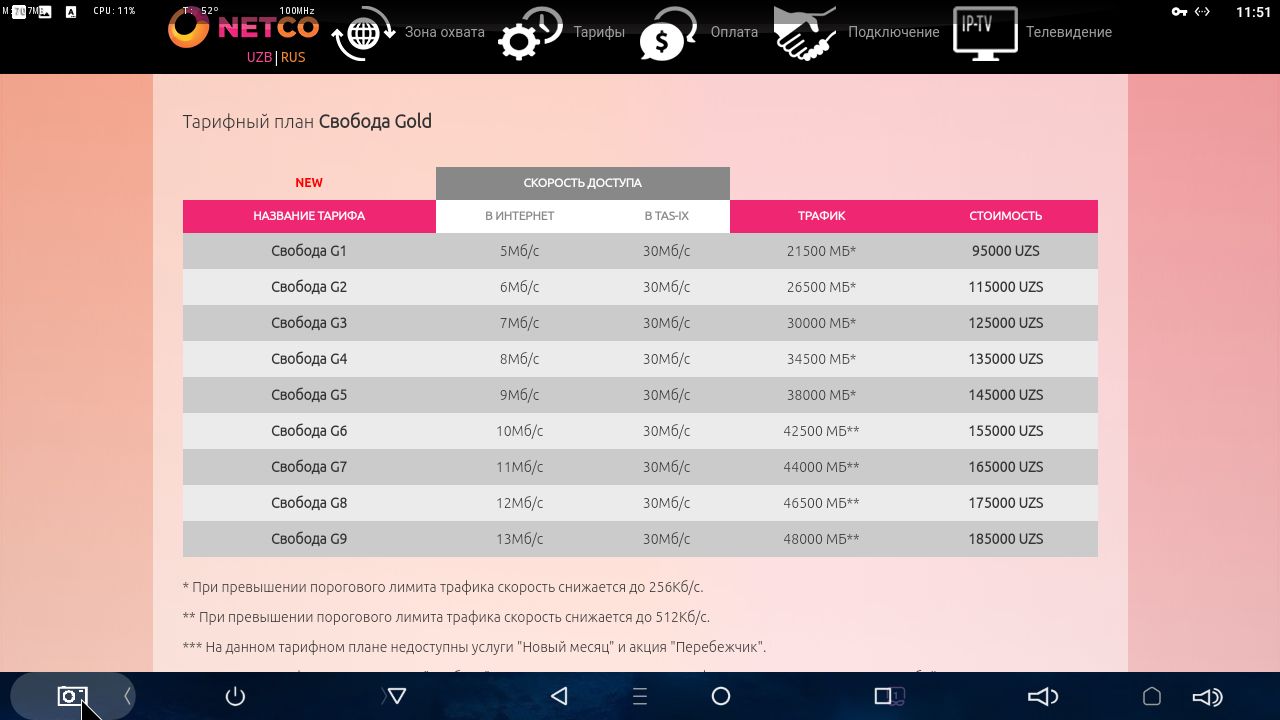
Task: Select the Свобода G7 tariff name
Action: 309,467
